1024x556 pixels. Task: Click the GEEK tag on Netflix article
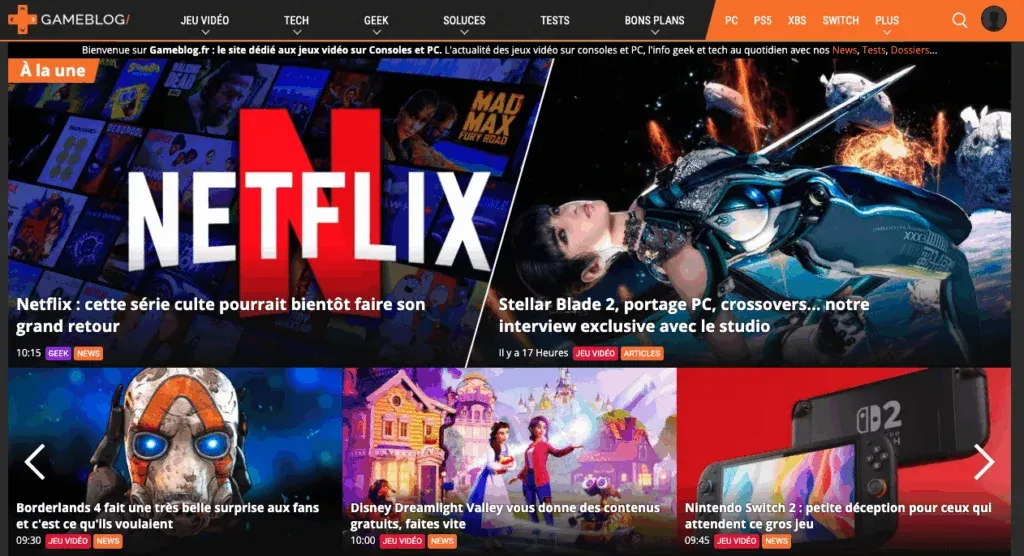click(58, 353)
